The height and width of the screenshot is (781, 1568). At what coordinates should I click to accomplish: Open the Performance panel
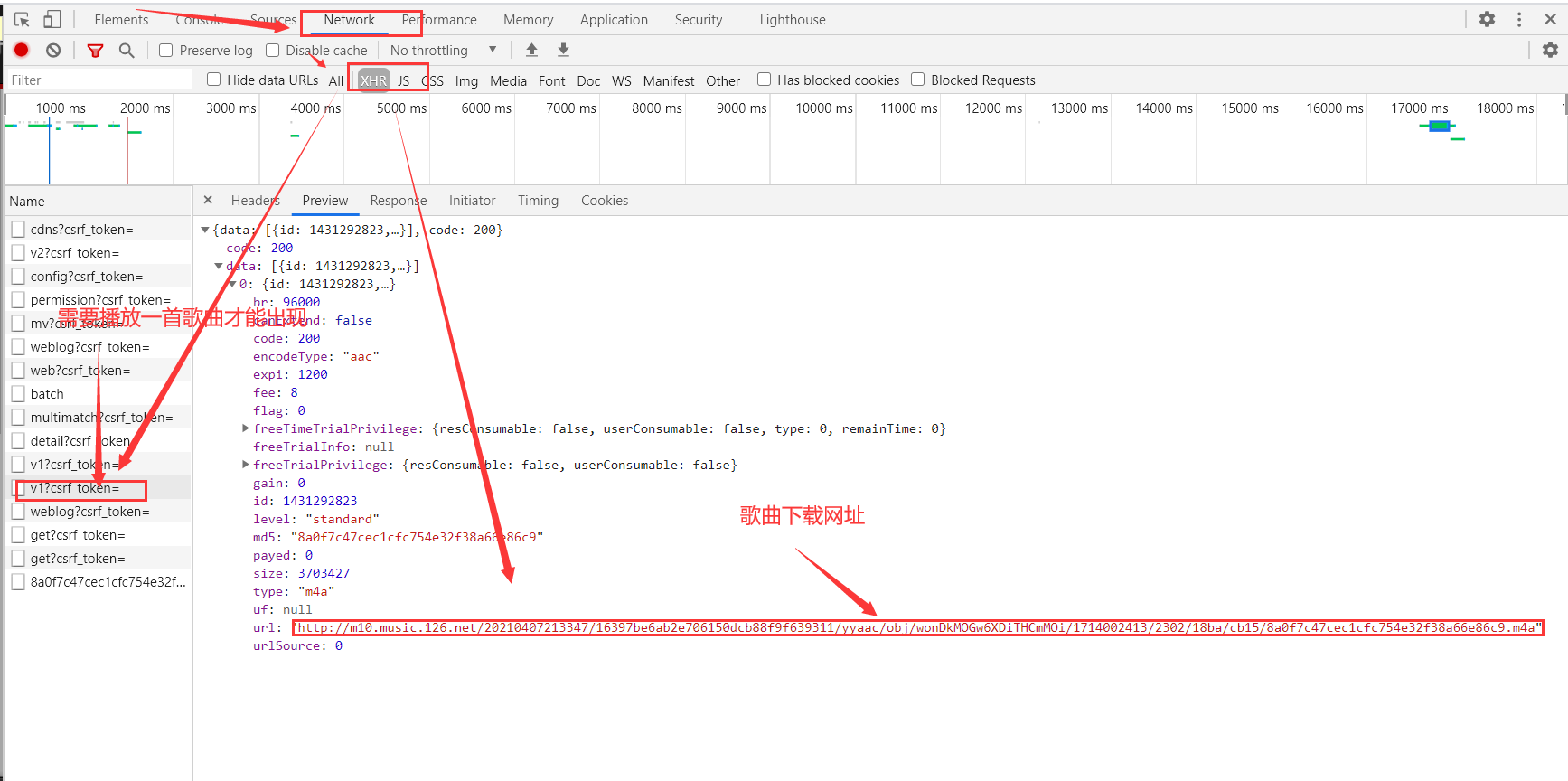(439, 20)
